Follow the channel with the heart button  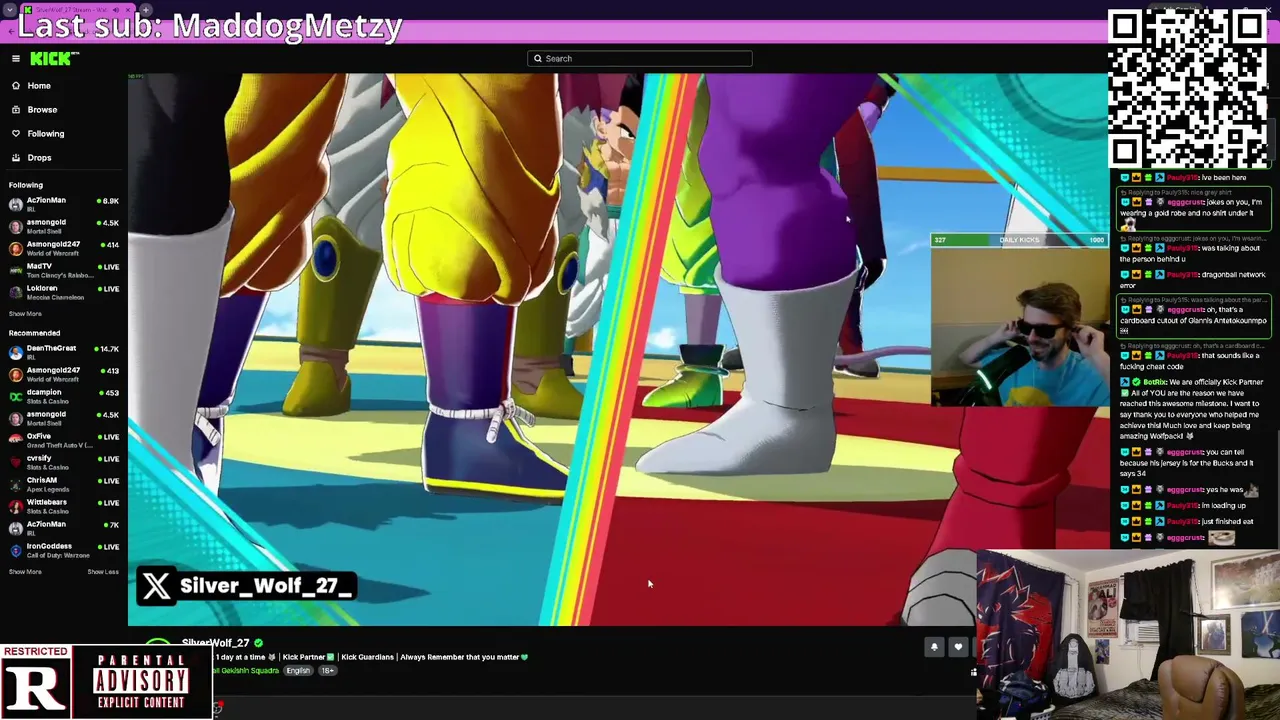click(958, 647)
